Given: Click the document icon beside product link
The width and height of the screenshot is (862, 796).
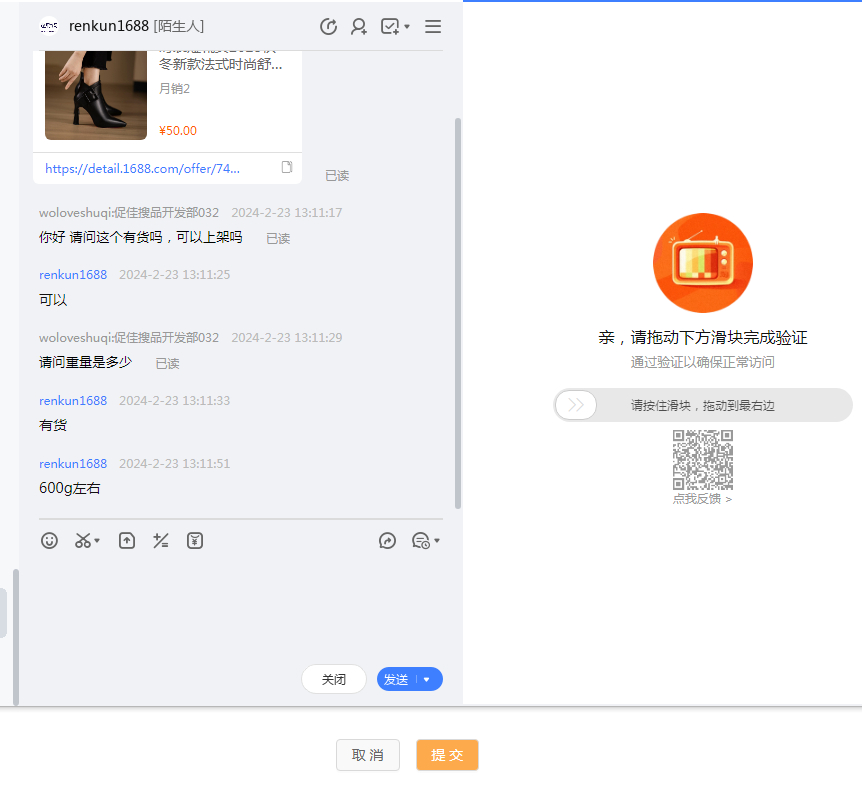Looking at the screenshot, I should pyautogui.click(x=287, y=168).
